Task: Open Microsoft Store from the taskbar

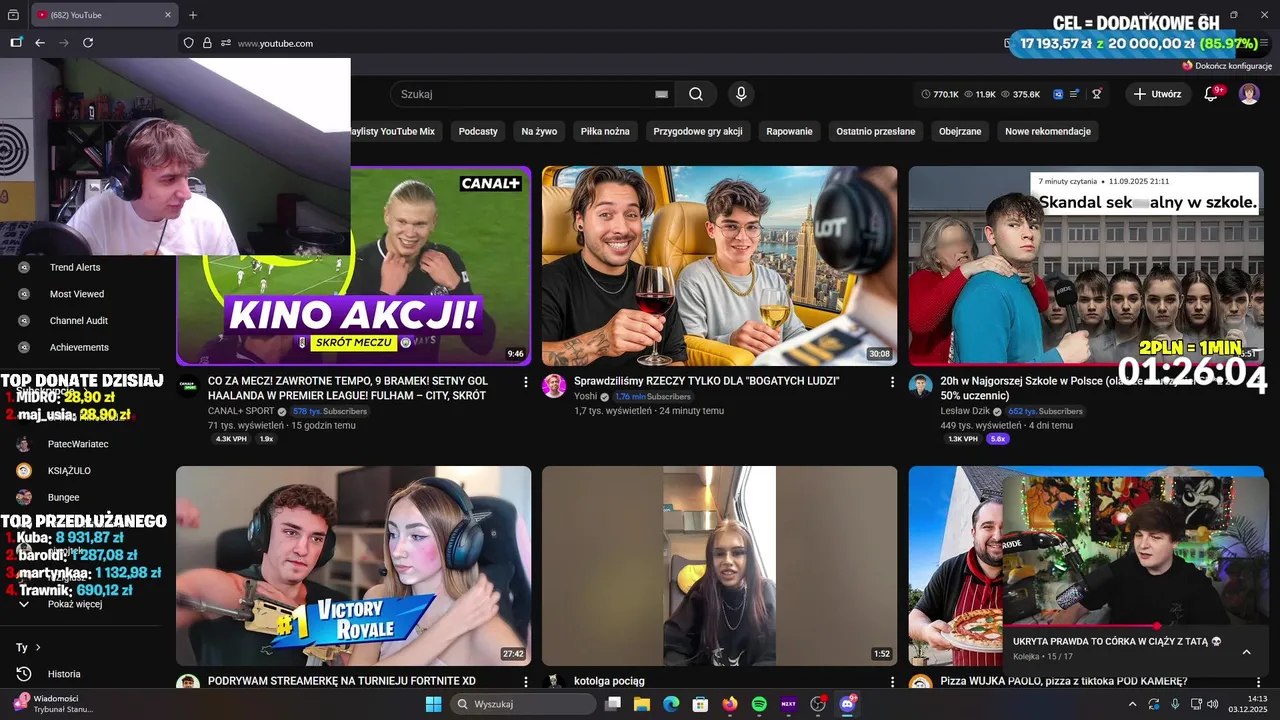Action: coord(701,704)
